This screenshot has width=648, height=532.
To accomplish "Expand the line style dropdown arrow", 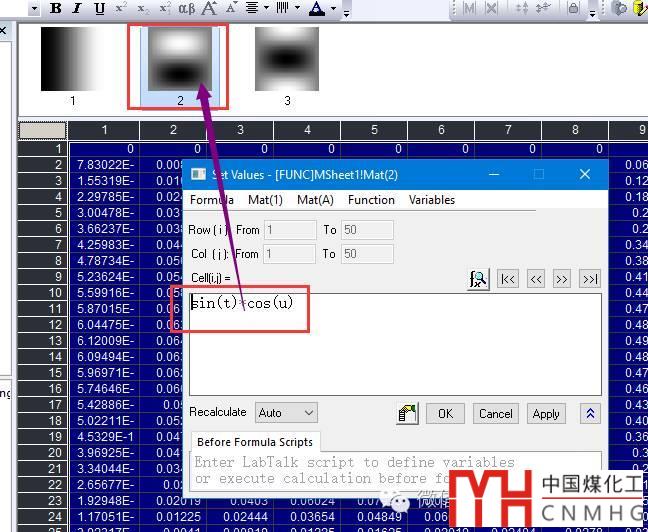I will (297, 8).
